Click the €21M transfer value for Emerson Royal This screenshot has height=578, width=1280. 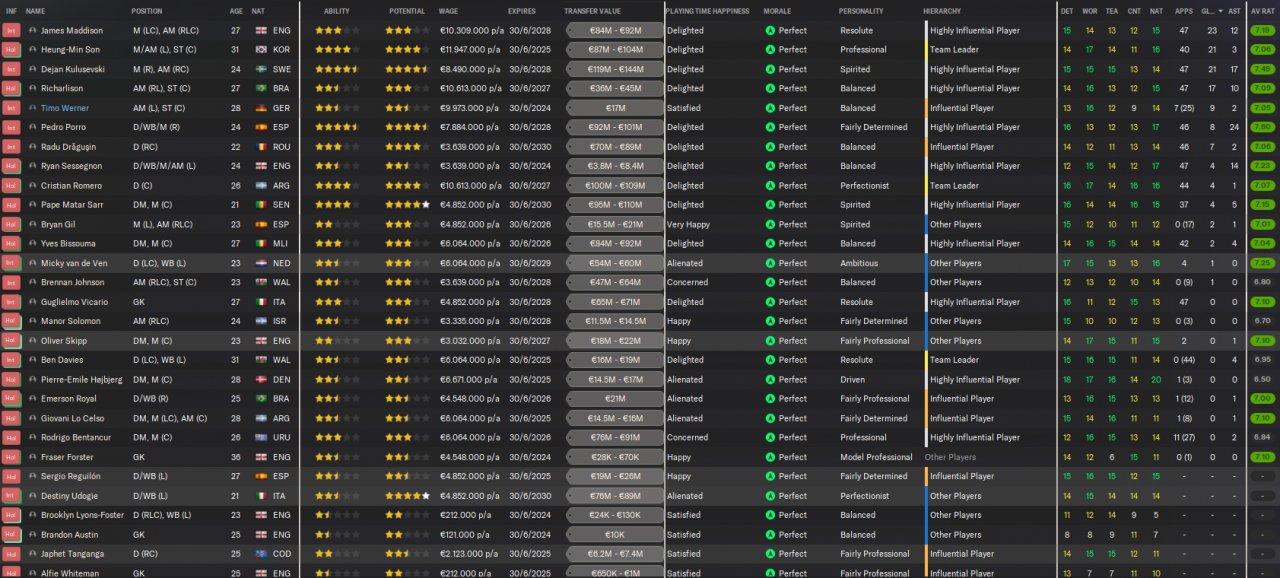pos(615,399)
